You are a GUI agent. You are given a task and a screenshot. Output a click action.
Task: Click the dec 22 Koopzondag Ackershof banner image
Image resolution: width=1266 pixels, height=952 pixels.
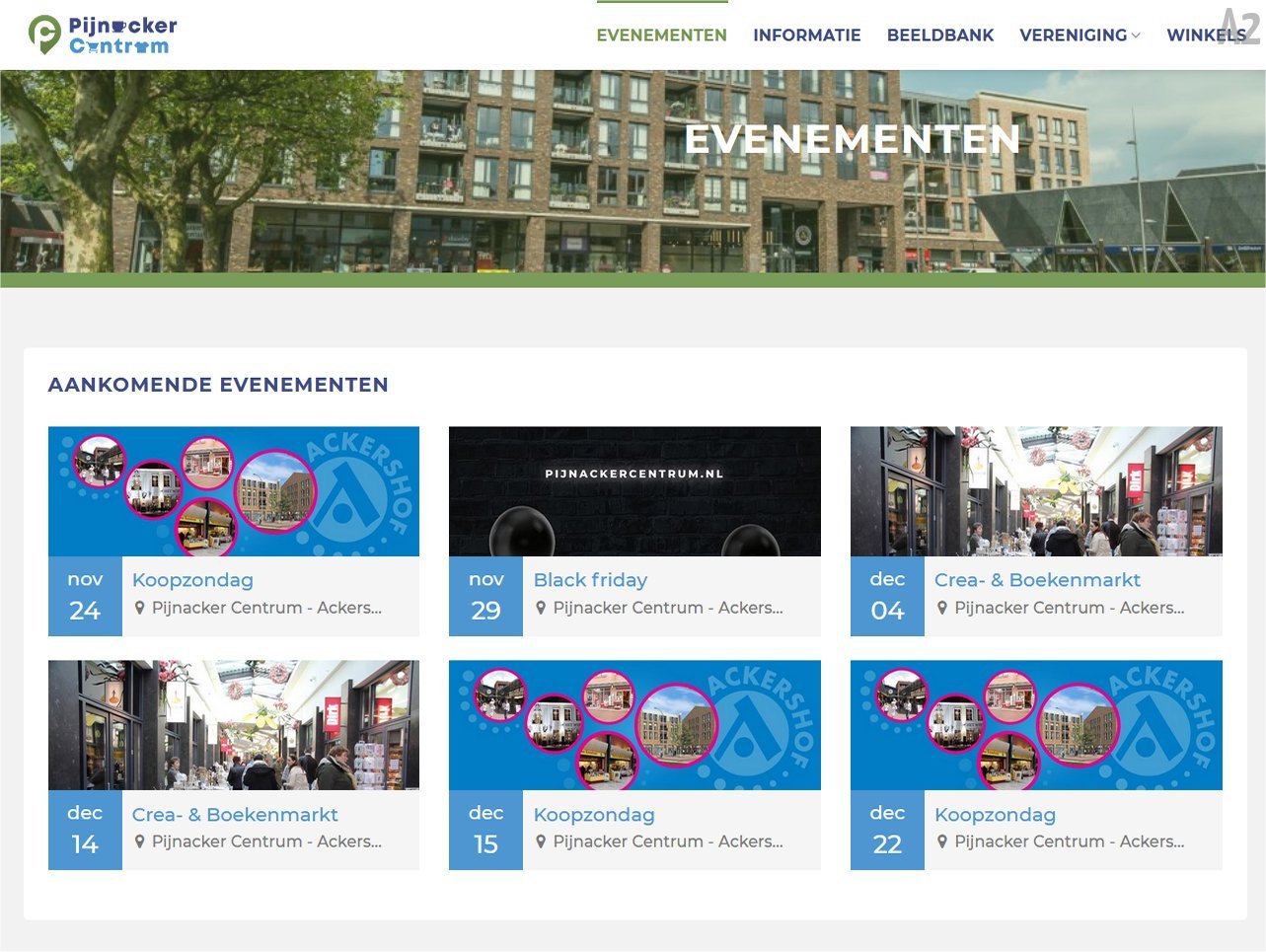[x=1036, y=725]
